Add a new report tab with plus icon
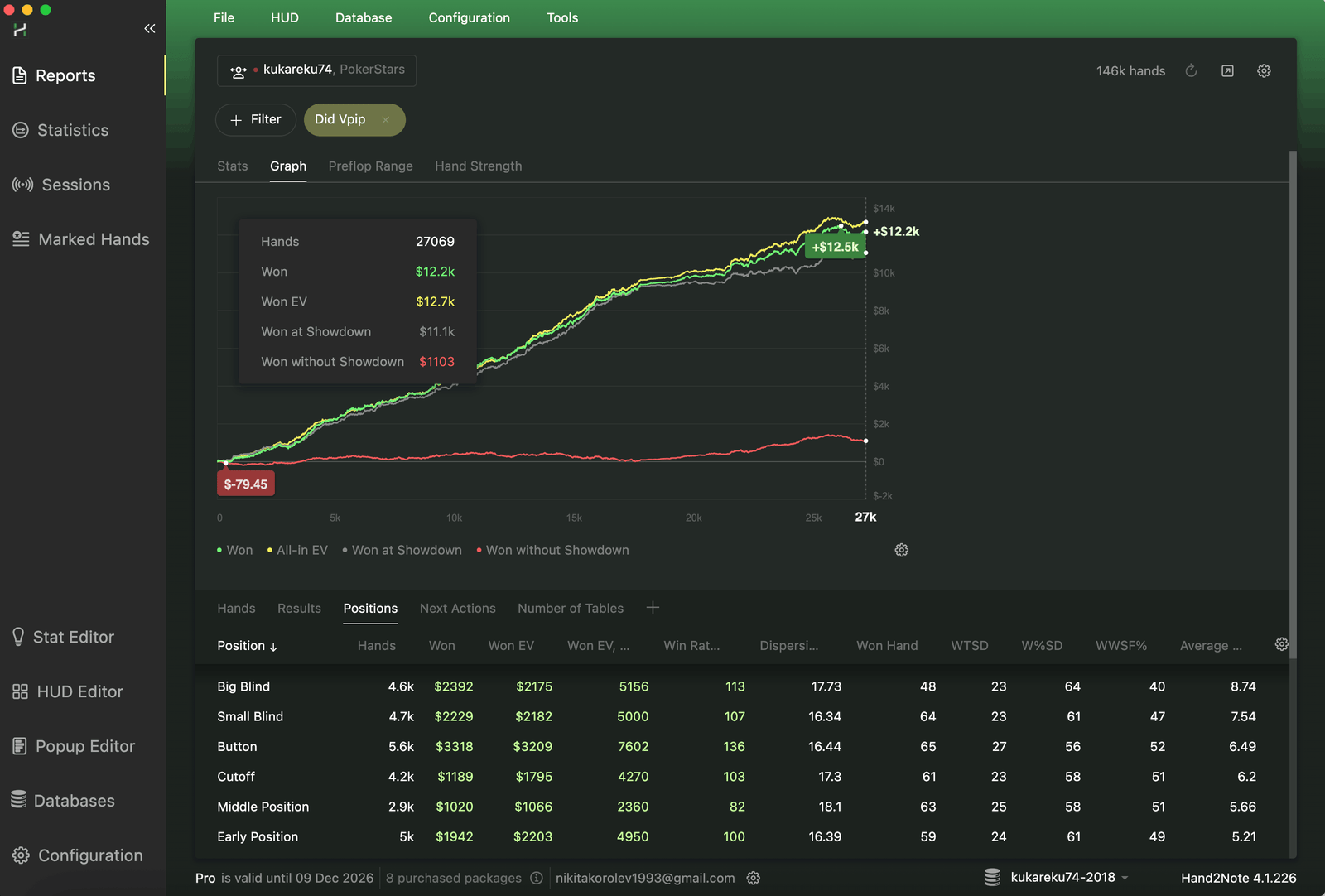 (653, 608)
